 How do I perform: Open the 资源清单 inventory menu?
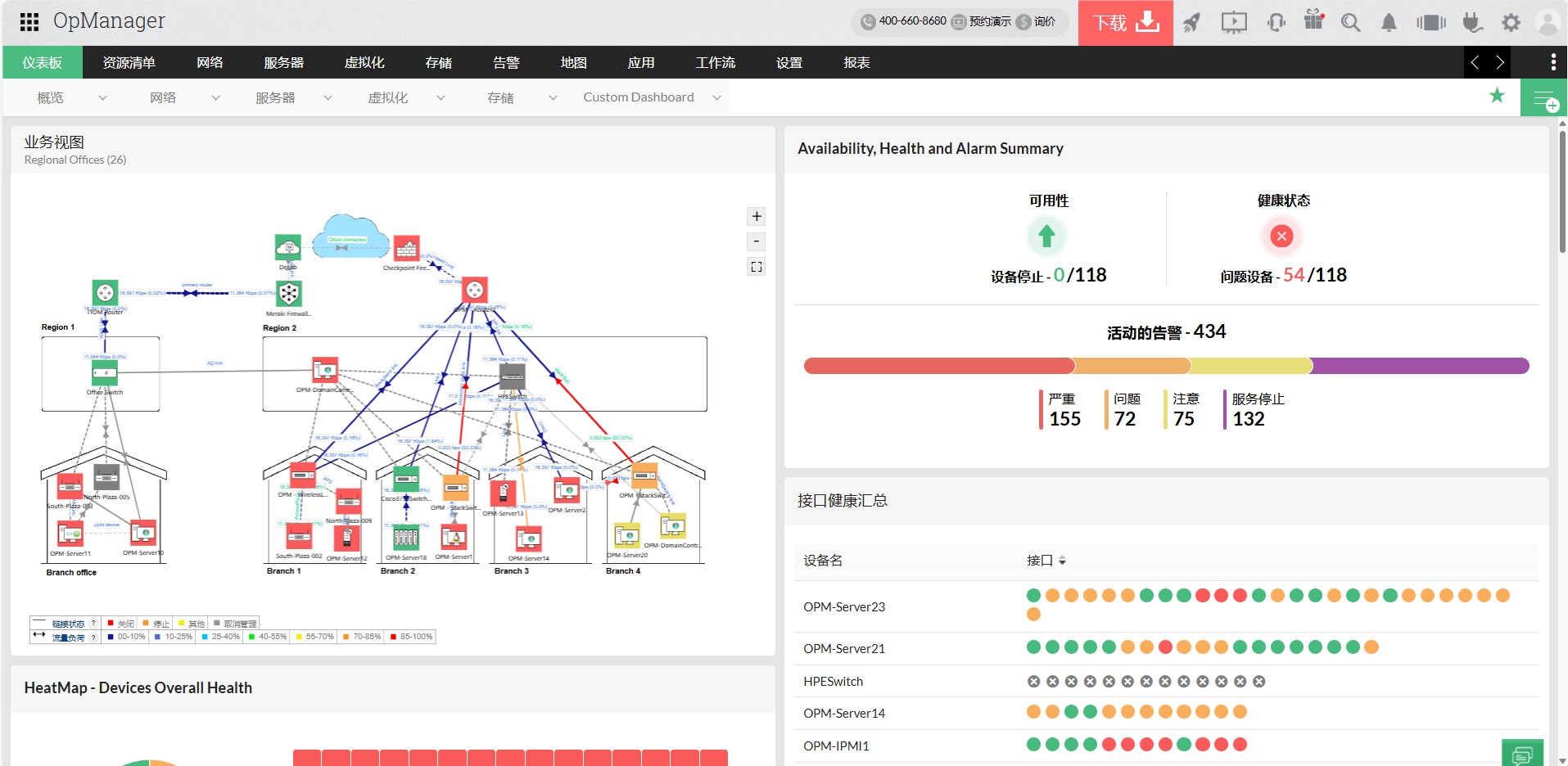[129, 62]
